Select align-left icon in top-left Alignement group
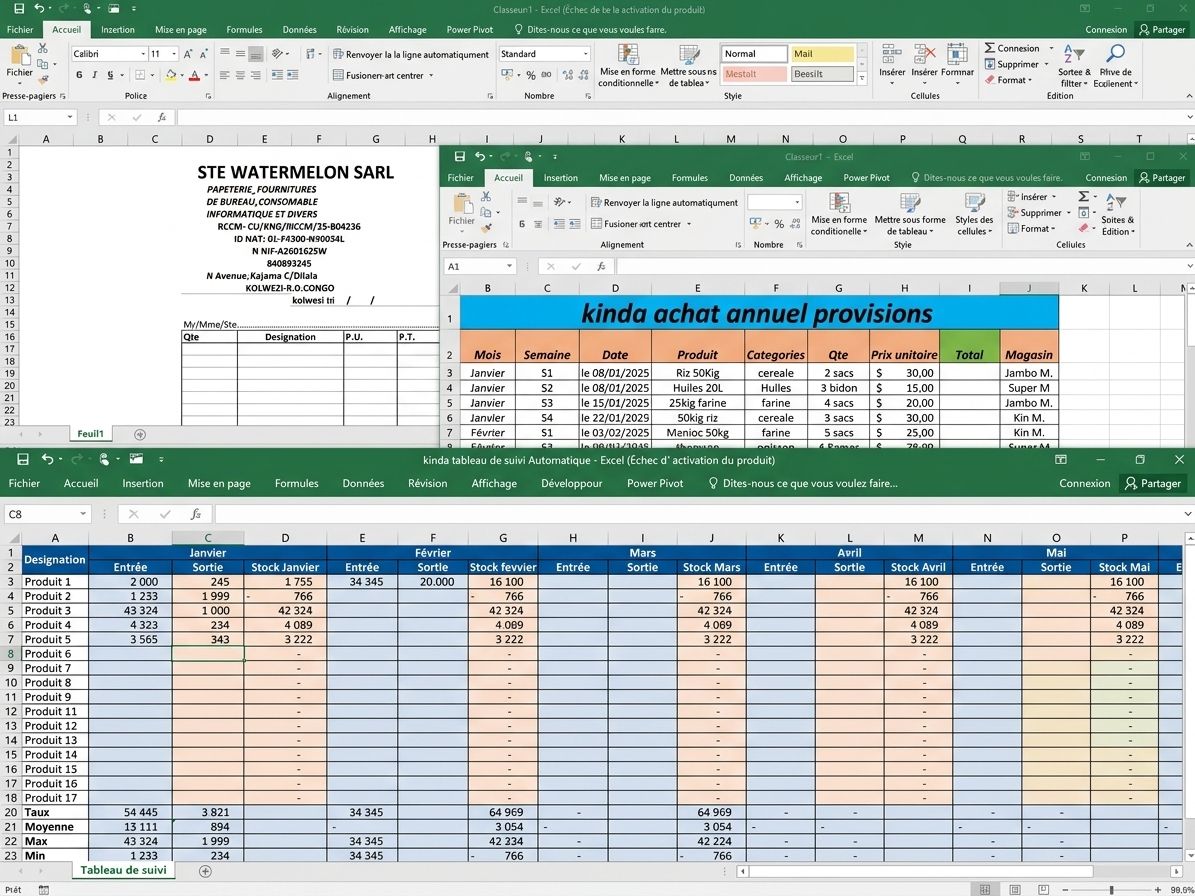Image resolution: width=1195 pixels, height=896 pixels. click(224, 75)
